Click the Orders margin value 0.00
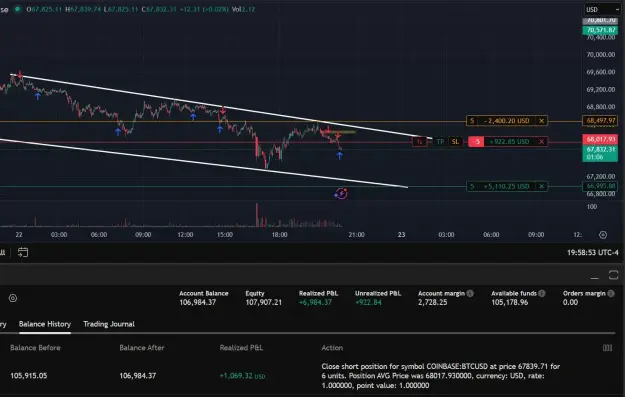Screen dimensions: 625x397 (570, 303)
